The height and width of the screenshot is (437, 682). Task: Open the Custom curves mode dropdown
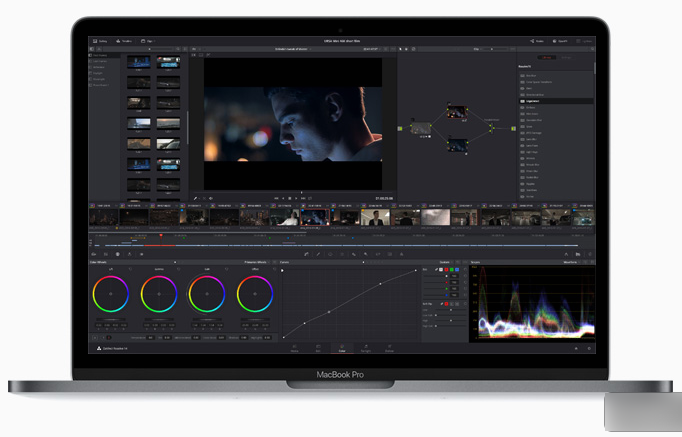point(446,262)
